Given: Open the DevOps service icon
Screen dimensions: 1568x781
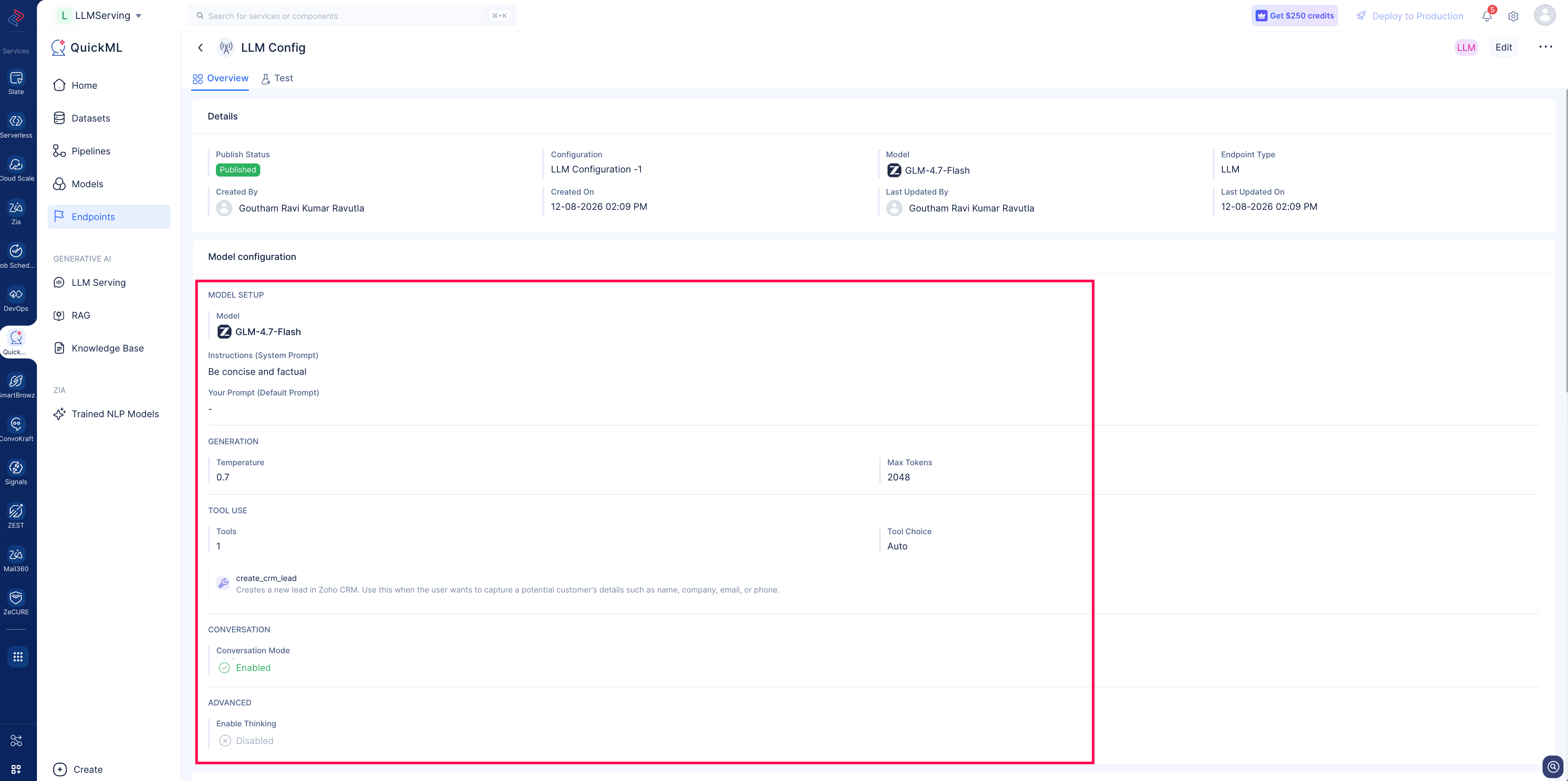Looking at the screenshot, I should pos(16,294).
